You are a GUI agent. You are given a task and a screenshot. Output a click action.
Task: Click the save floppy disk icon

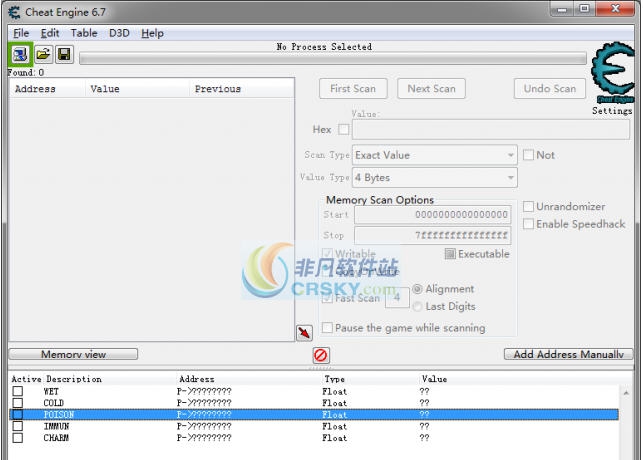pyautogui.click(x=64, y=54)
